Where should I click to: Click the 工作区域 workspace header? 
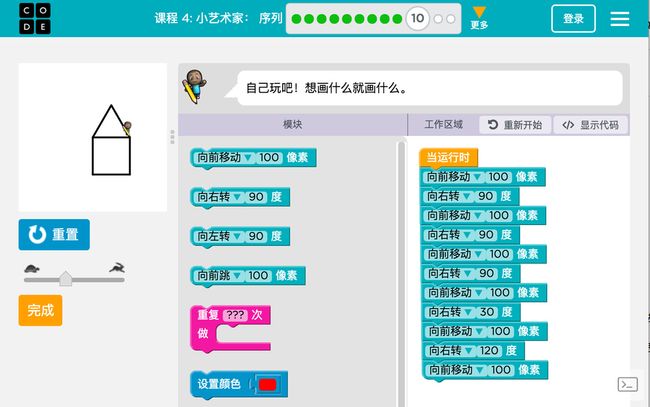click(x=444, y=124)
